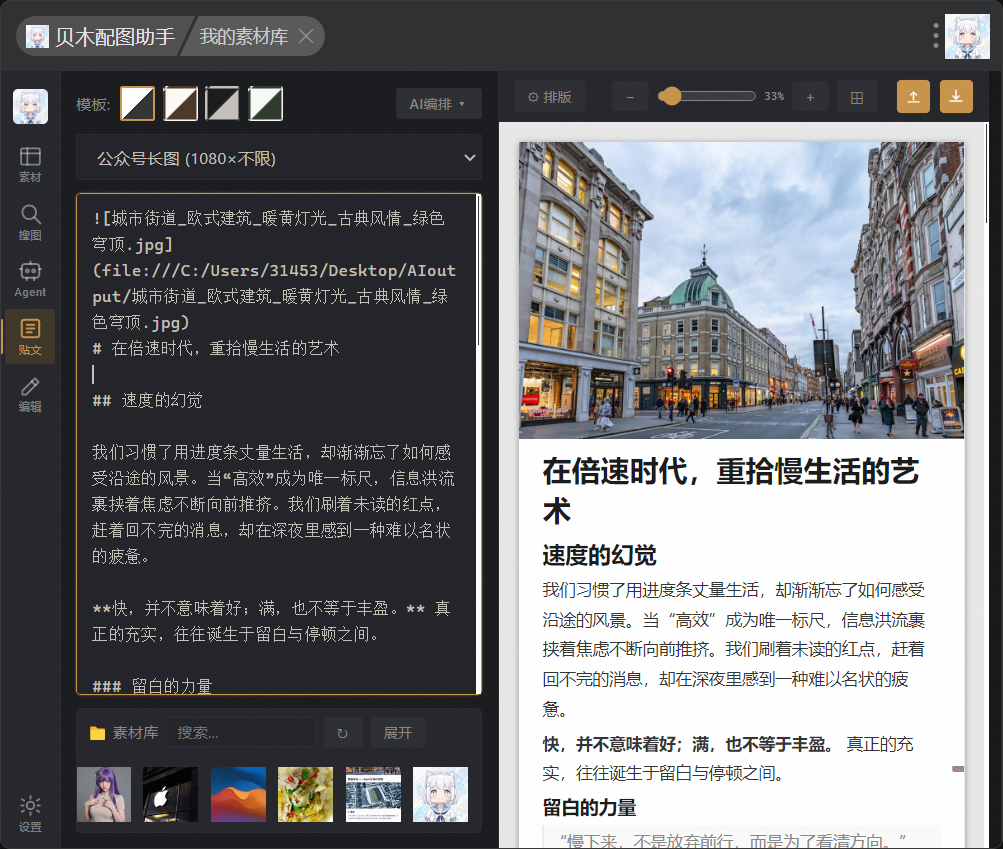Refresh the 素材库 list
The image size is (1003, 849).
click(x=343, y=733)
